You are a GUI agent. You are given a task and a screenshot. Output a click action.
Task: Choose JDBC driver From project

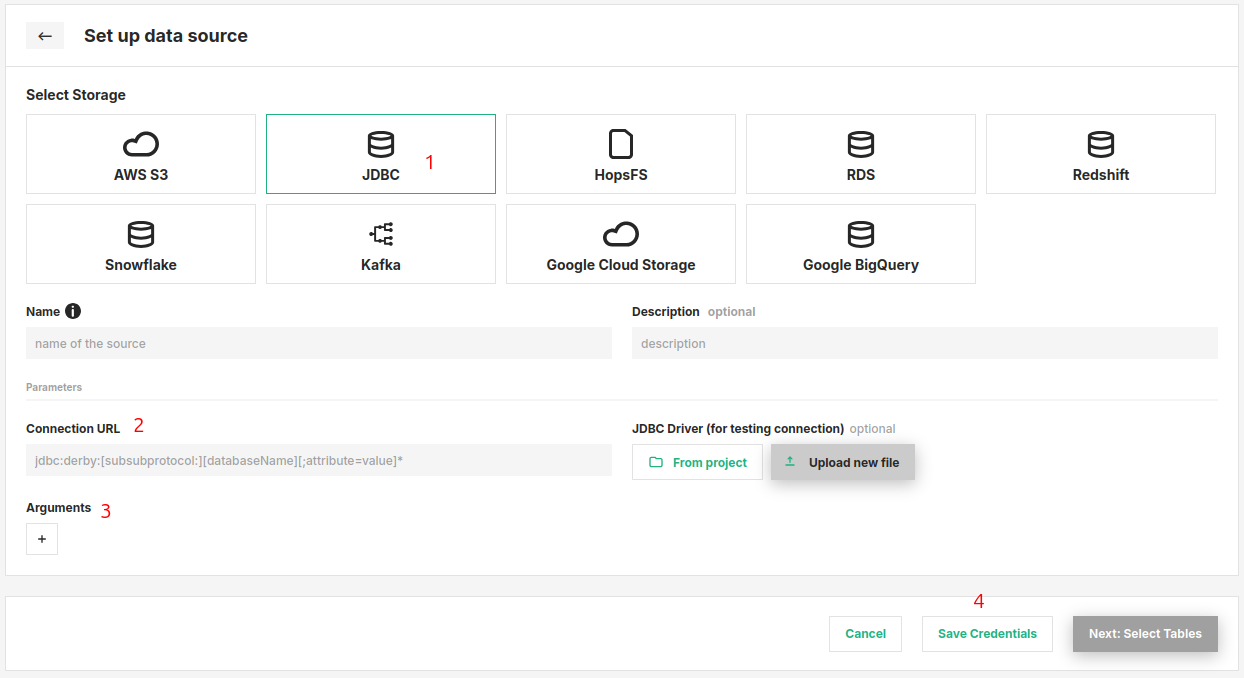click(x=697, y=462)
